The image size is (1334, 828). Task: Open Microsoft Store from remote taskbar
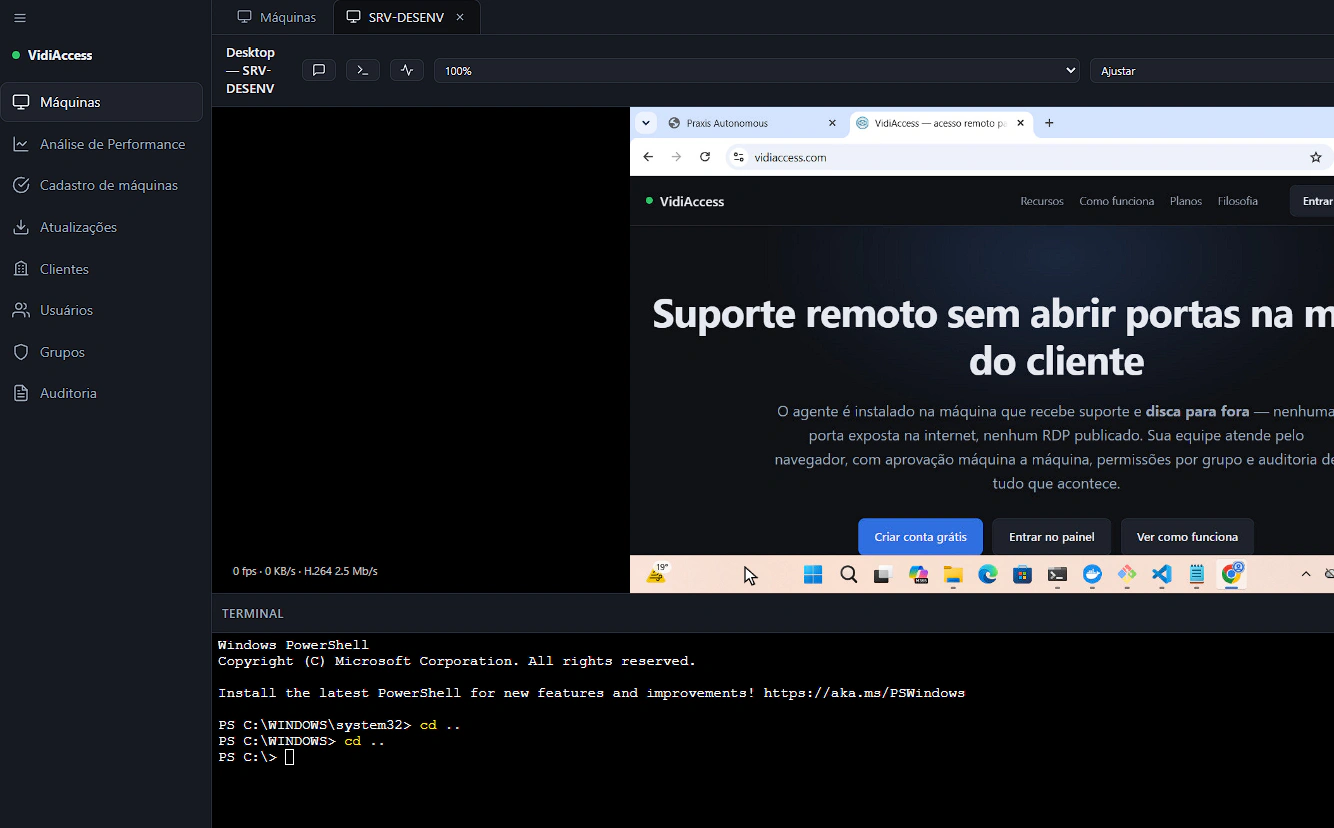(x=1022, y=575)
